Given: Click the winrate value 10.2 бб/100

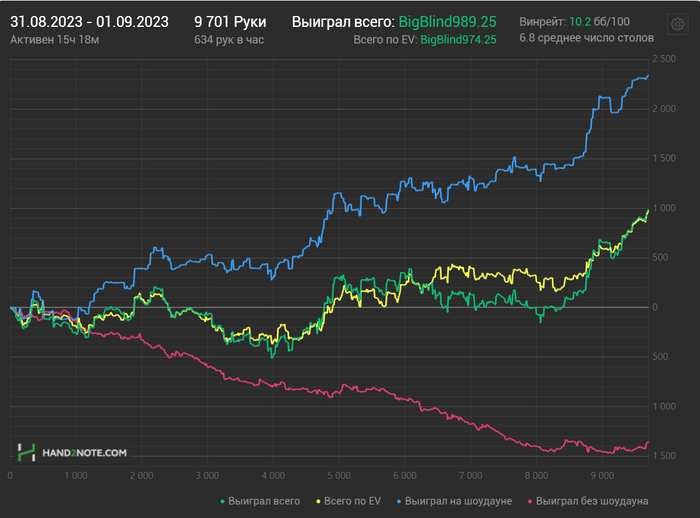Looking at the screenshot, I should [600, 21].
